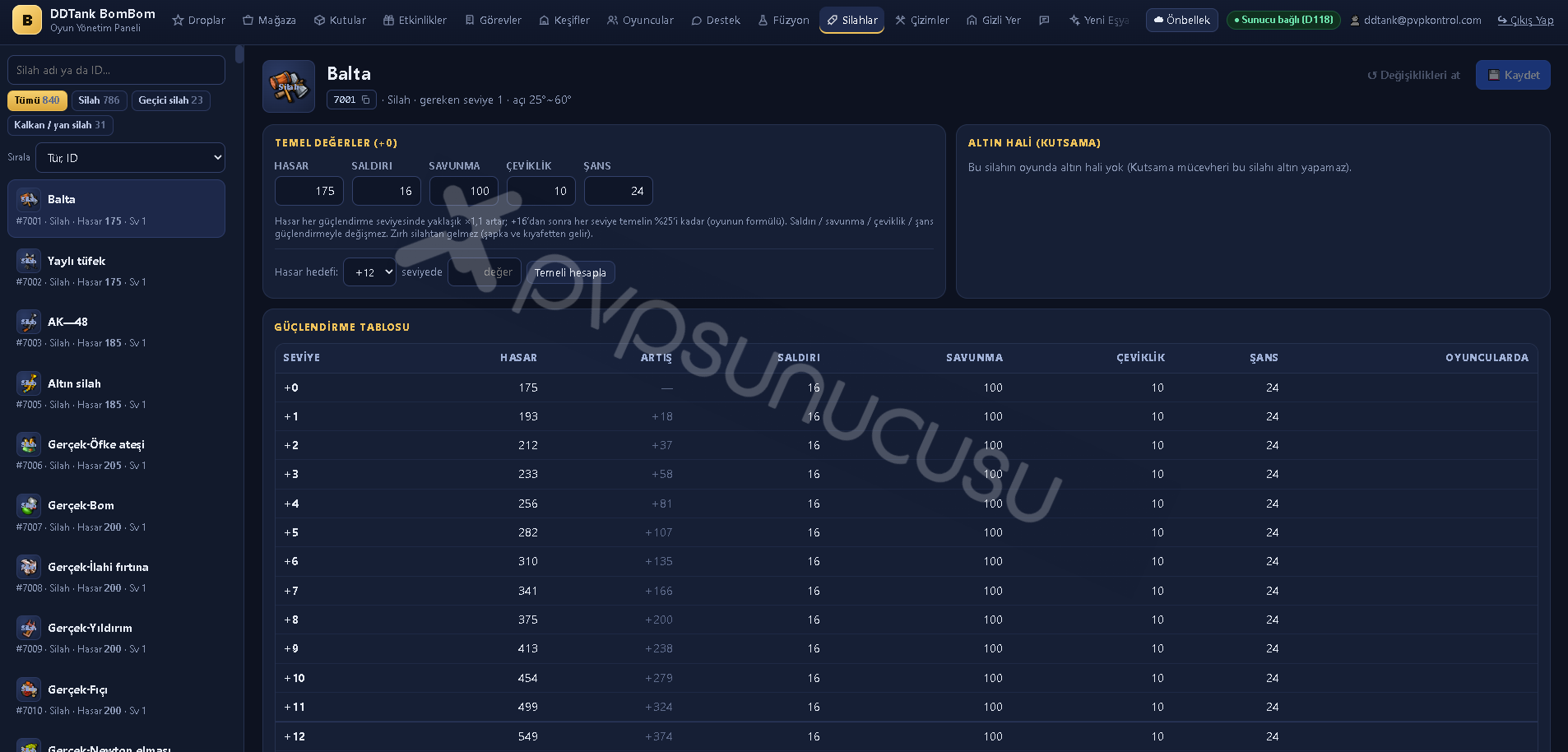1568x752 pixels.
Task: Filter by Kalkan / yan silah 31
Action: [60, 125]
